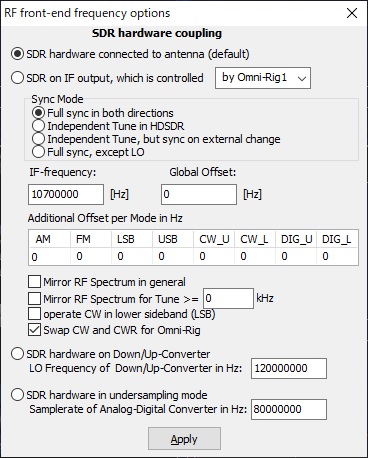Click the ADC Samplerate input field
This screenshot has height=458, width=368.
click(289, 409)
